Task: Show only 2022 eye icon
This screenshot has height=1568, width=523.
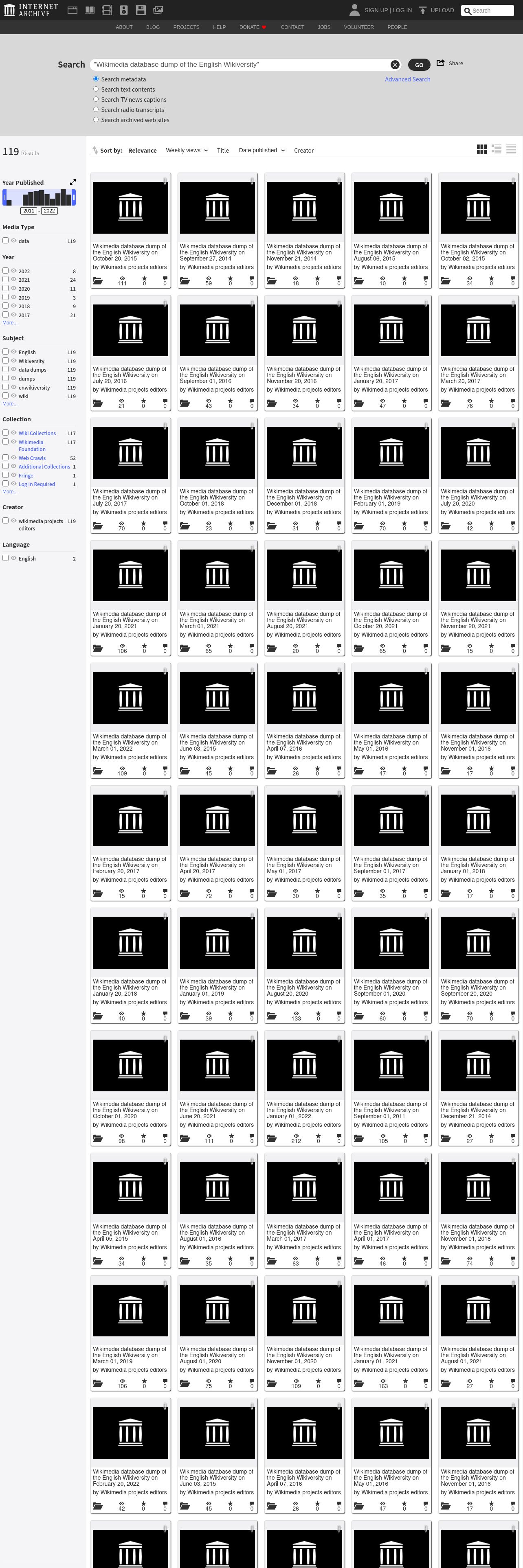Action: (x=13, y=271)
